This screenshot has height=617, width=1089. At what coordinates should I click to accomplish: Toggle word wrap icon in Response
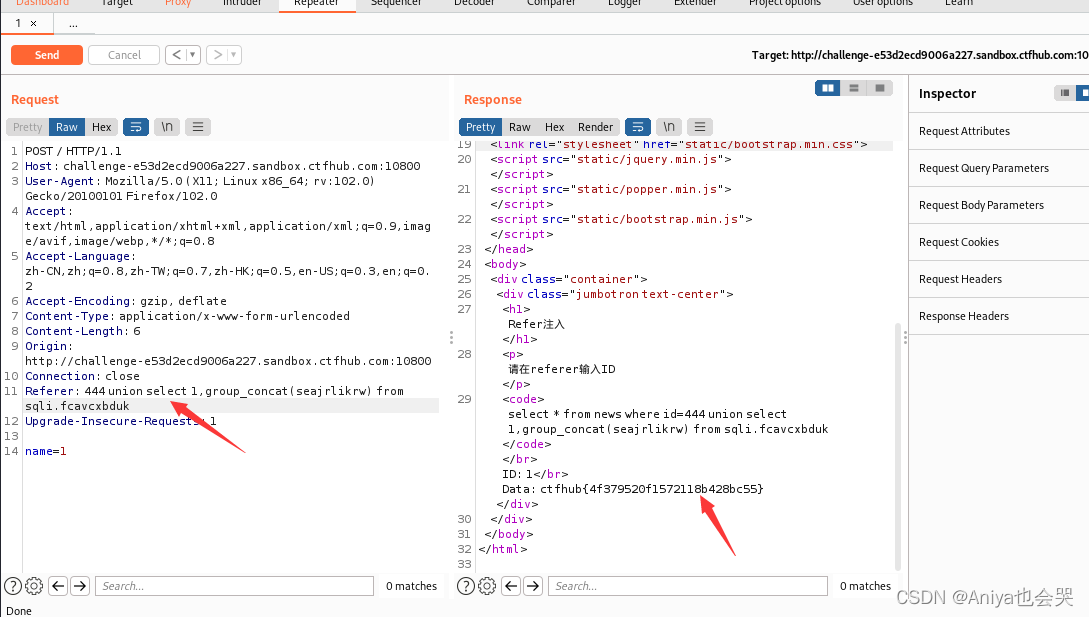tap(638, 127)
